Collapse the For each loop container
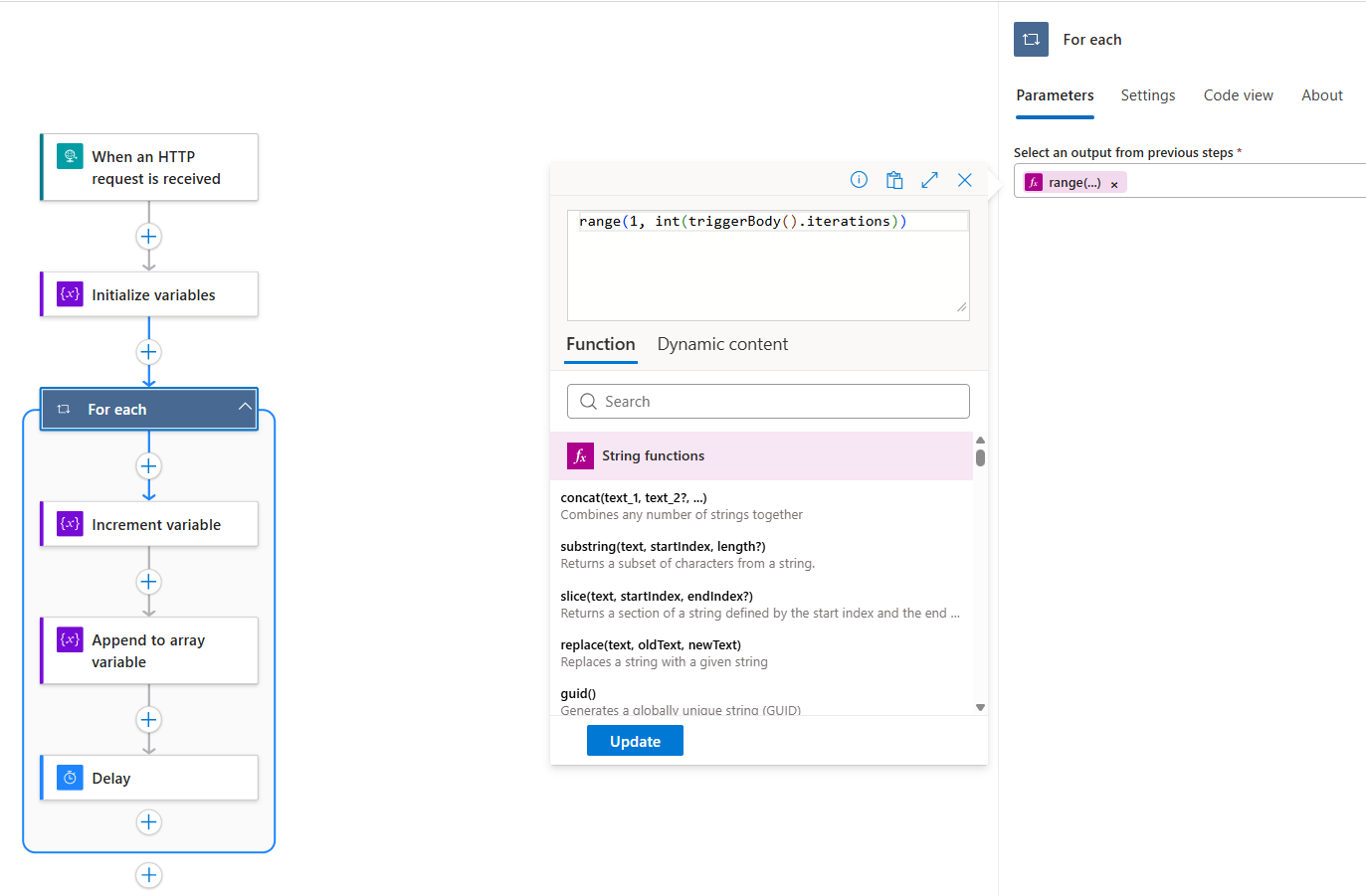The width and height of the screenshot is (1366, 896). tap(245, 407)
